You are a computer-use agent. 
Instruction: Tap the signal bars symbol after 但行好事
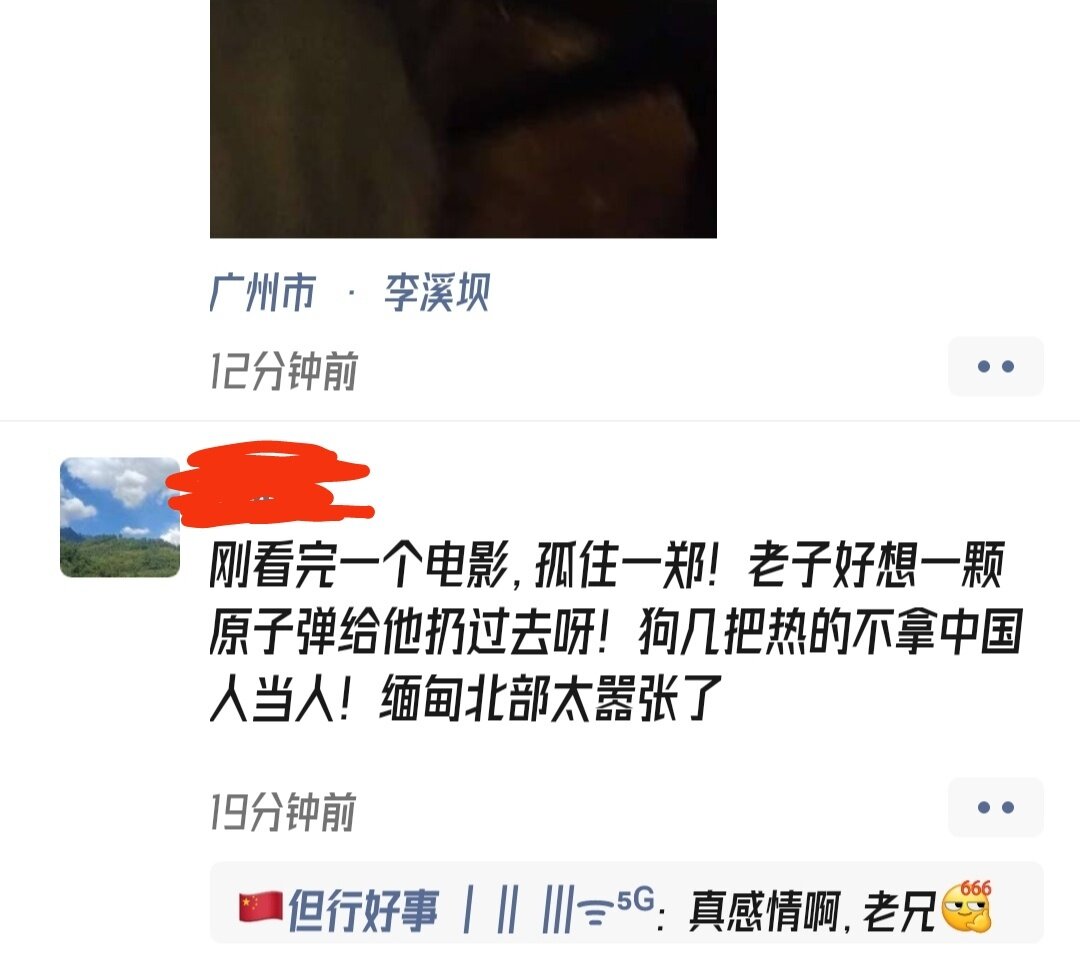pyautogui.click(x=518, y=910)
